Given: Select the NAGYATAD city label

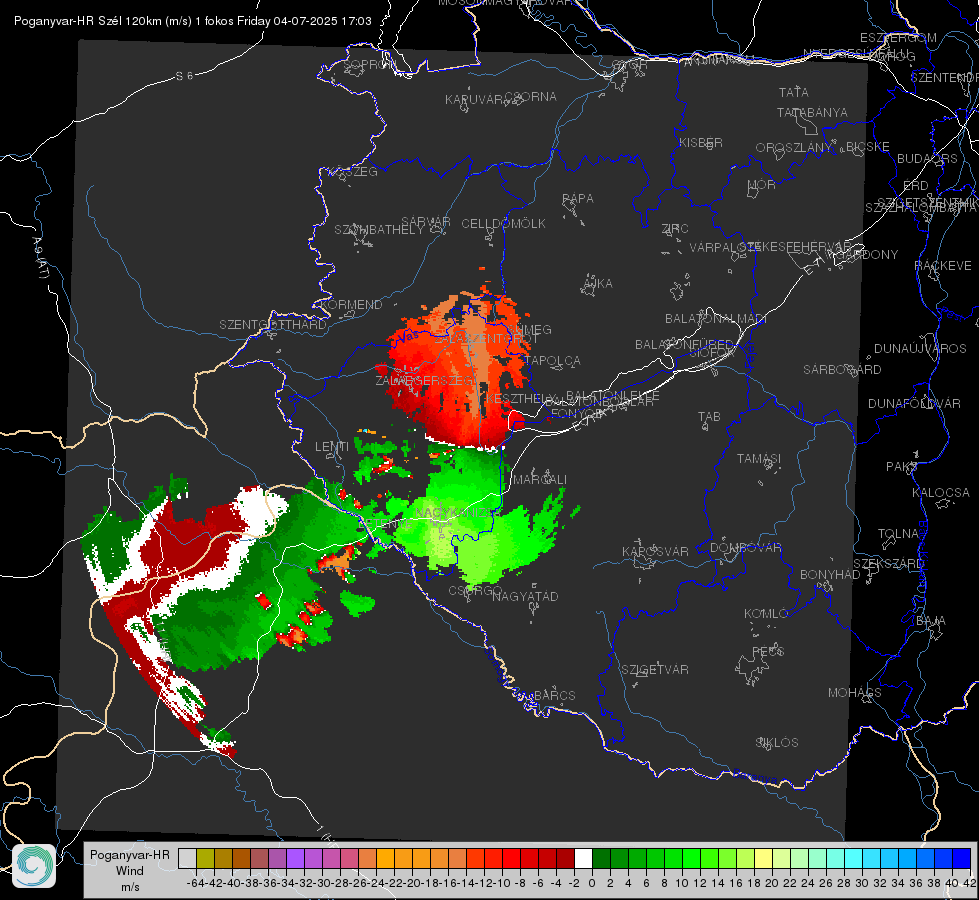Looking at the screenshot, I should tap(525, 596).
